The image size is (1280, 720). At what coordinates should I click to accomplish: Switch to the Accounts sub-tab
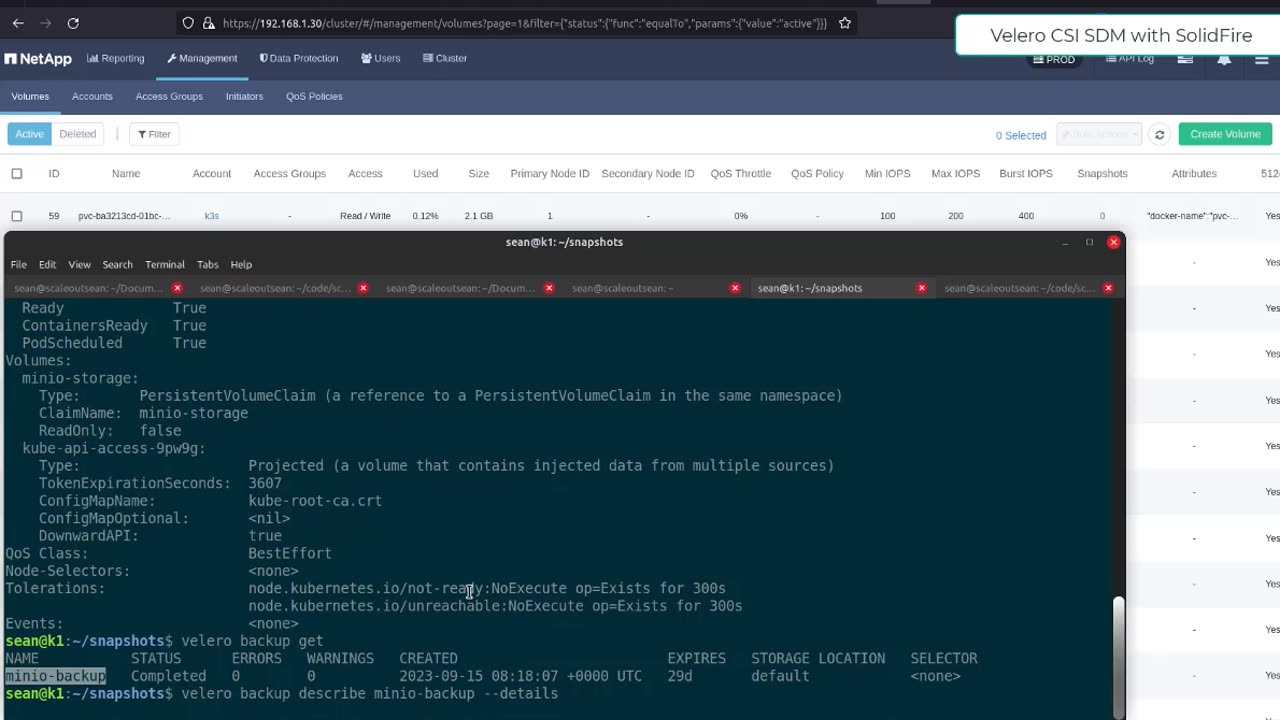click(x=92, y=96)
